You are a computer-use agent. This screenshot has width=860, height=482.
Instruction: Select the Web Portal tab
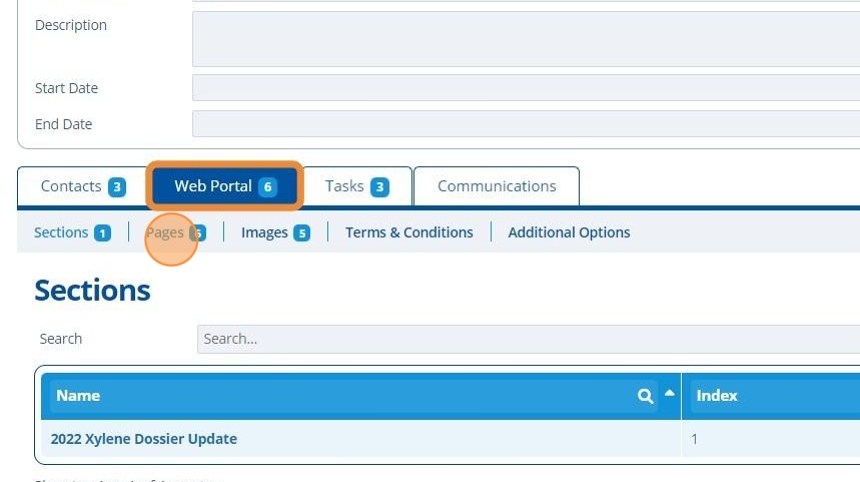click(x=213, y=186)
